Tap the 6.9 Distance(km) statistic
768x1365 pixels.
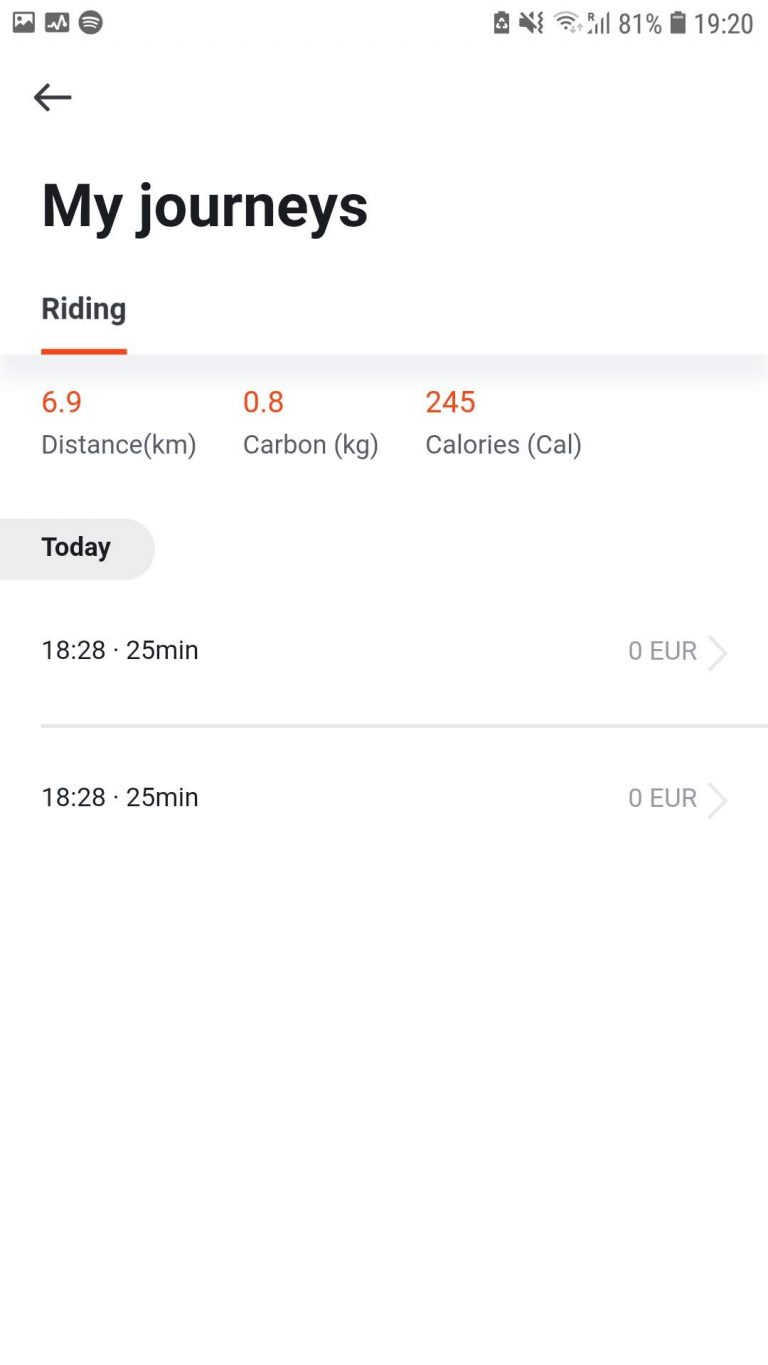(x=118, y=423)
